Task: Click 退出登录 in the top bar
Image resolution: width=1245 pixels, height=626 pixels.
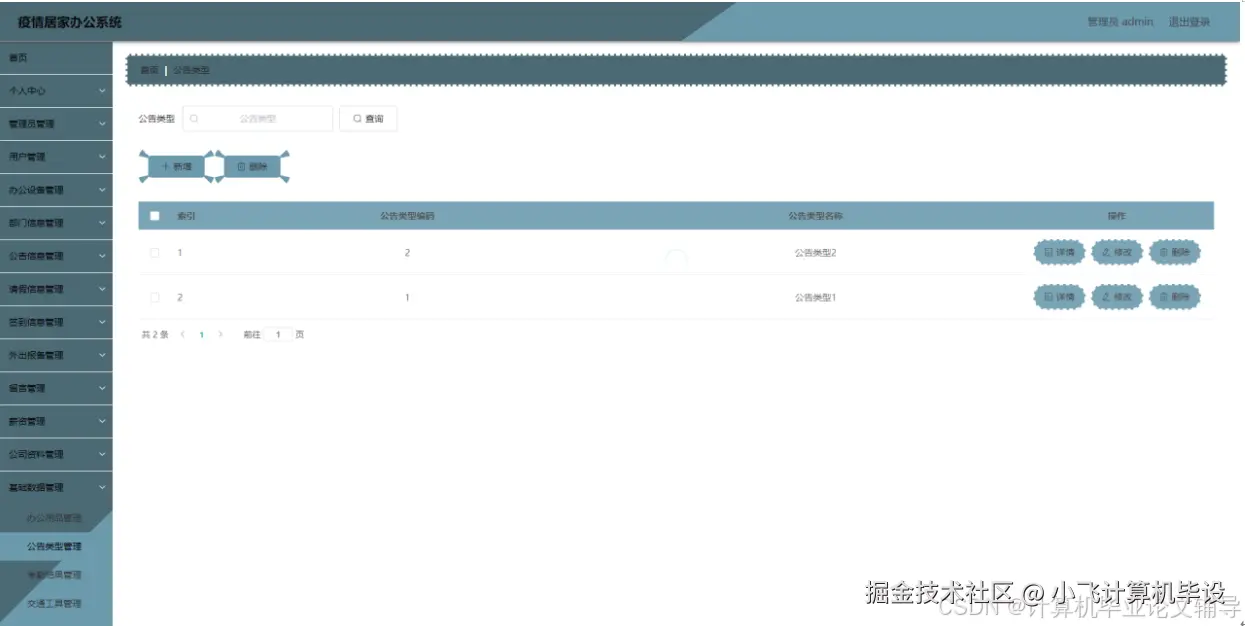Action: (1189, 22)
